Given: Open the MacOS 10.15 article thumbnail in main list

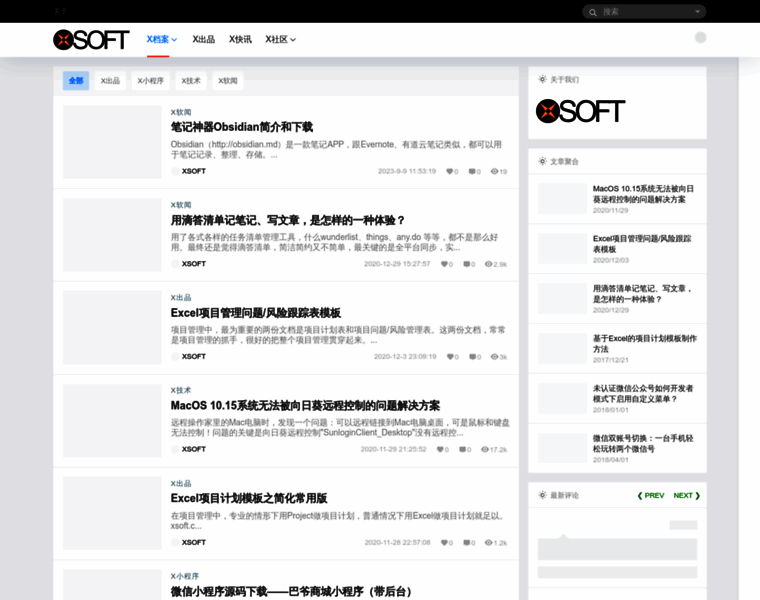Looking at the screenshot, I should [112, 421].
